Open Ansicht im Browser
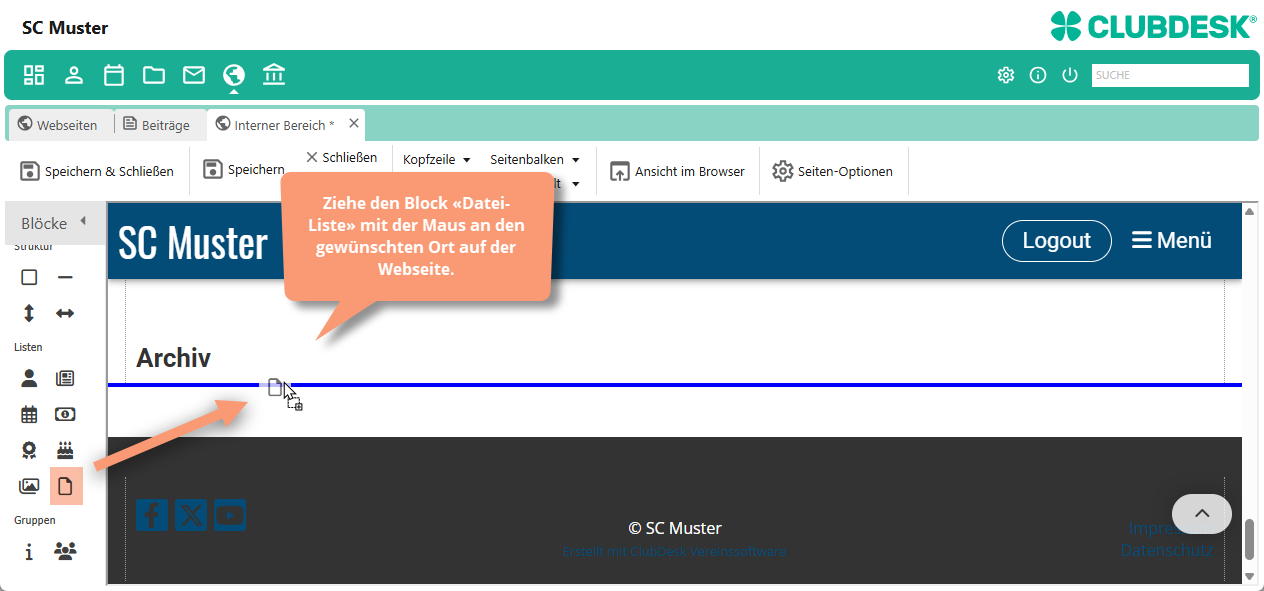This screenshot has width=1264, height=591. [678, 171]
